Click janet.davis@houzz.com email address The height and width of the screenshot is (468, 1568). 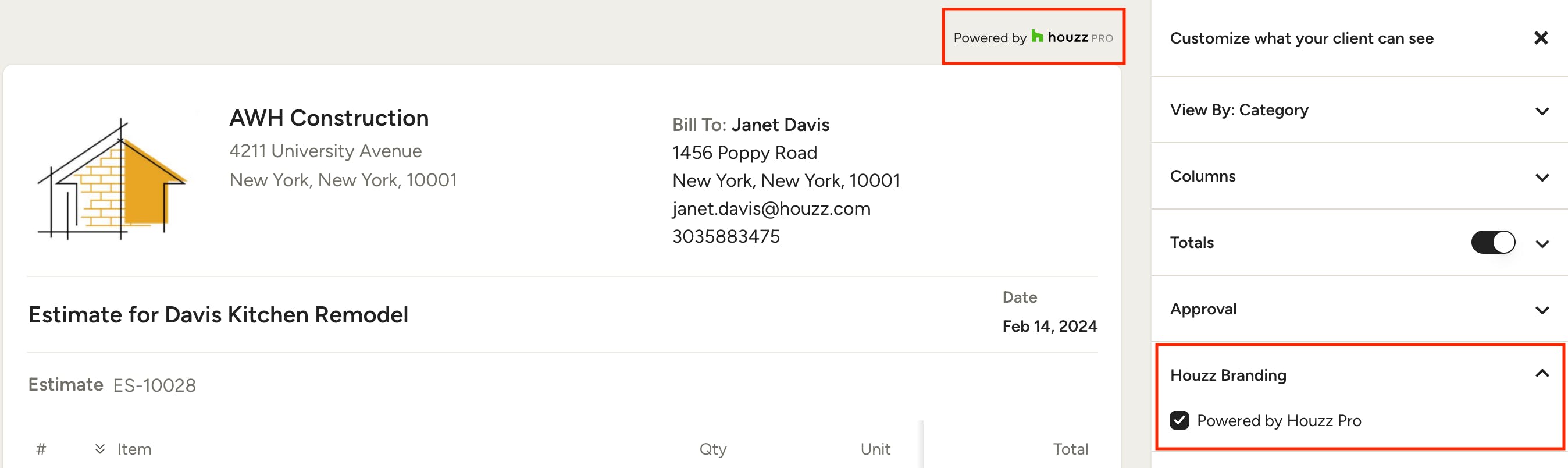[x=771, y=209]
